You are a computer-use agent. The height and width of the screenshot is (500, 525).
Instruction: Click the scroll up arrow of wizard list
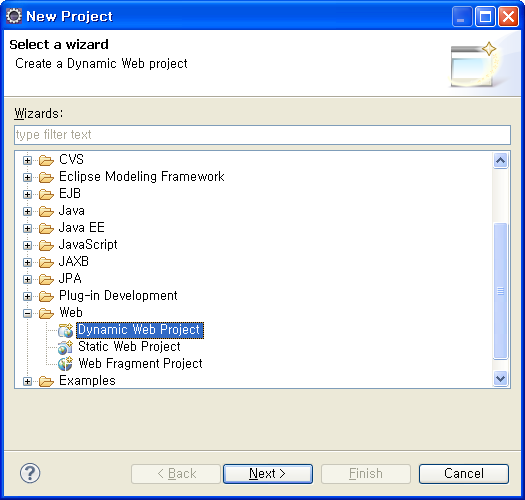point(500,161)
